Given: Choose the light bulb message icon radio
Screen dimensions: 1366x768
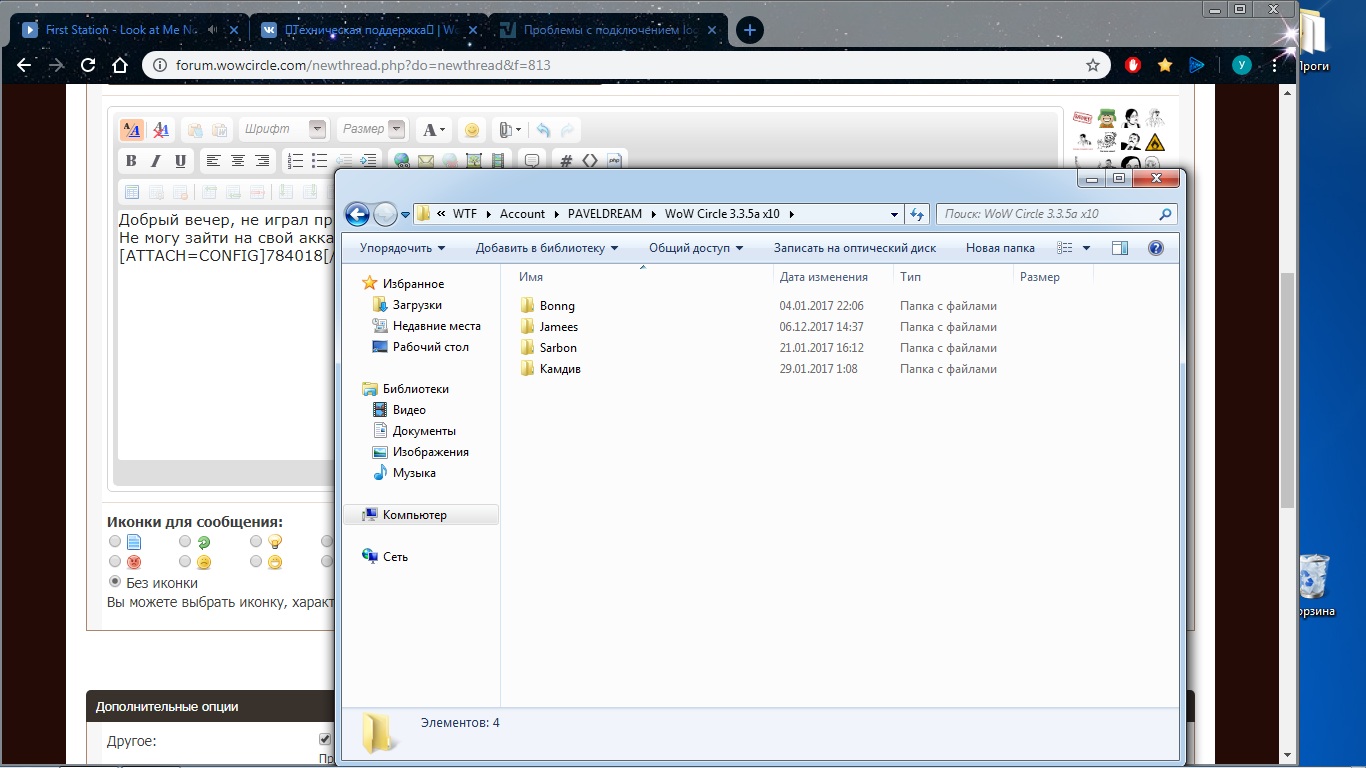Looking at the screenshot, I should click(256, 541).
